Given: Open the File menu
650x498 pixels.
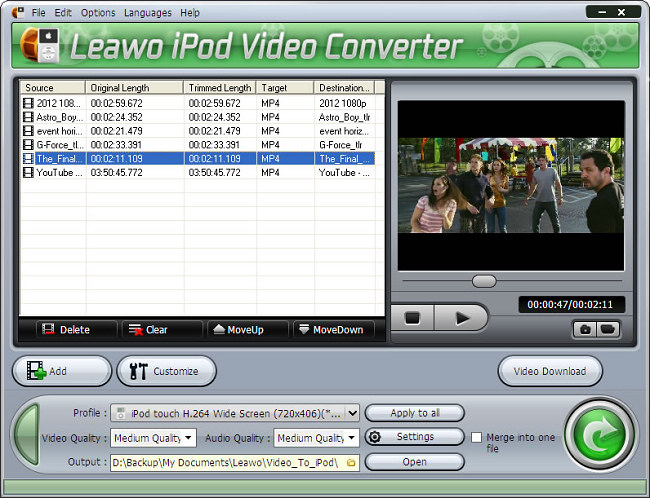Looking at the screenshot, I should (x=39, y=13).
